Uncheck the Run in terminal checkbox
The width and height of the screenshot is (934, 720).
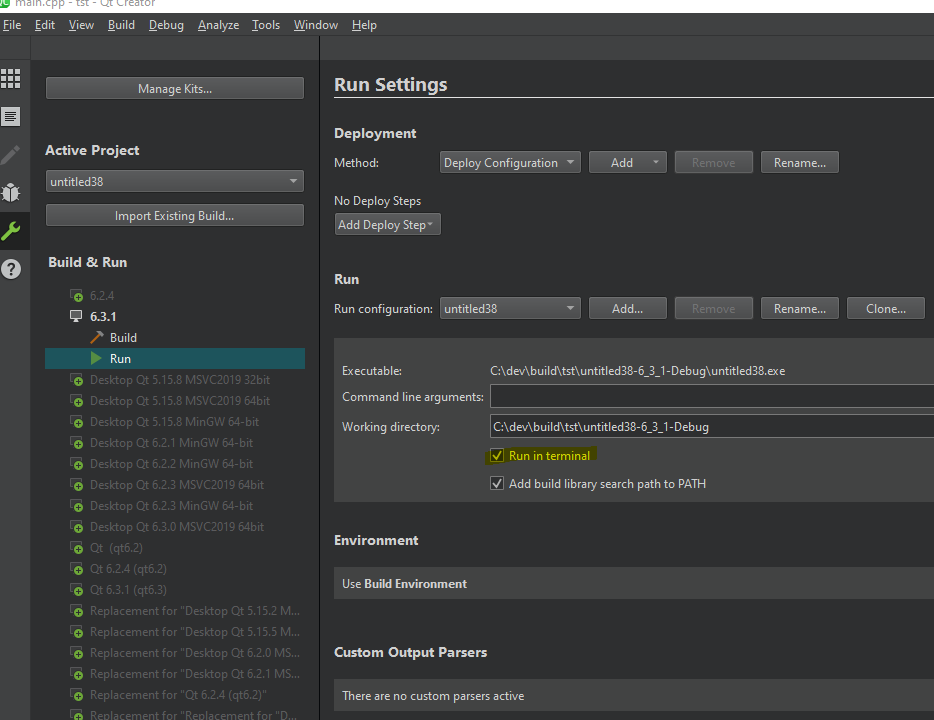497,456
